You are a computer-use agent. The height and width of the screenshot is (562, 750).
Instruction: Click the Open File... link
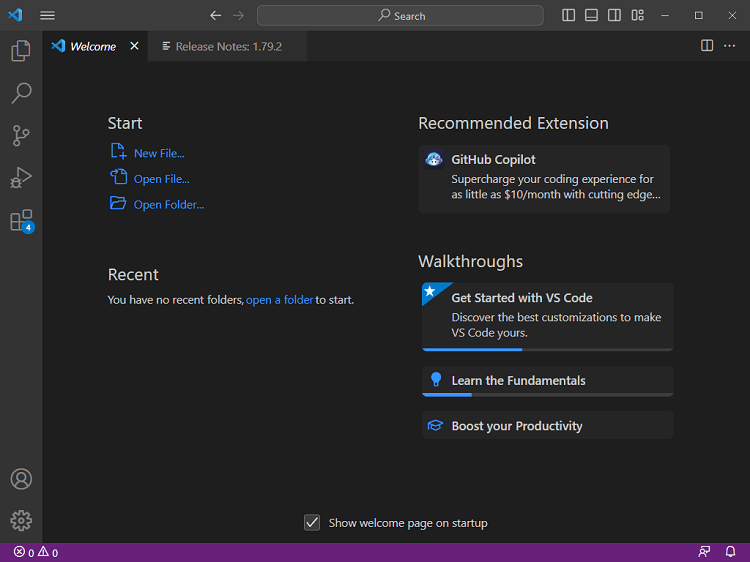pos(162,179)
